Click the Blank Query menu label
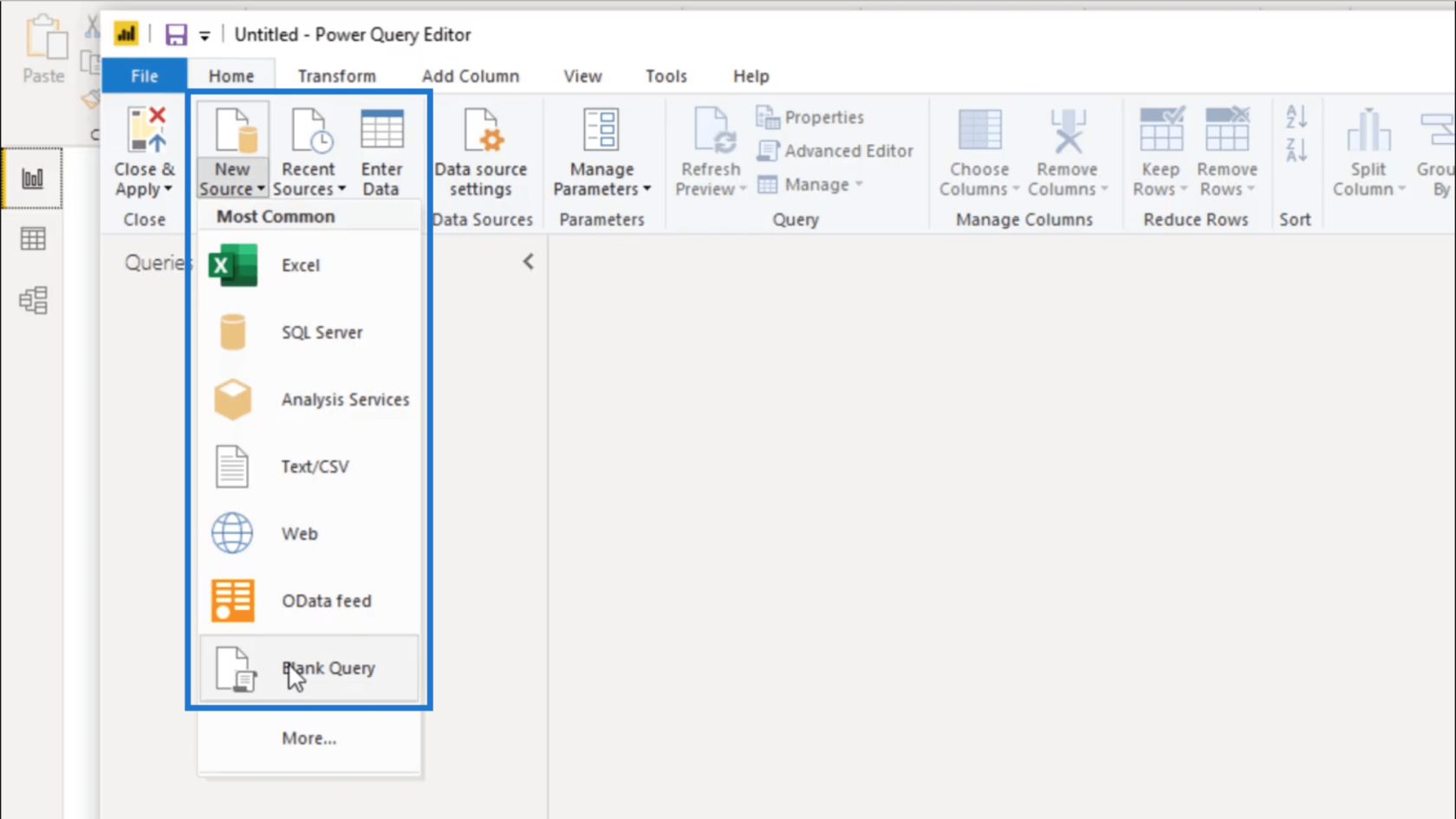1456x819 pixels. point(328,668)
